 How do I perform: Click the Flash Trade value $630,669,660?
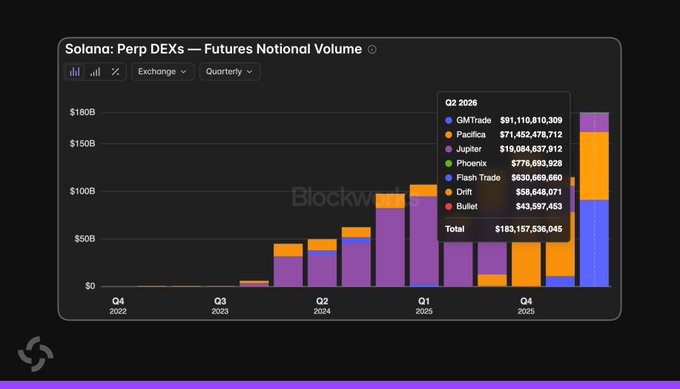pos(536,177)
